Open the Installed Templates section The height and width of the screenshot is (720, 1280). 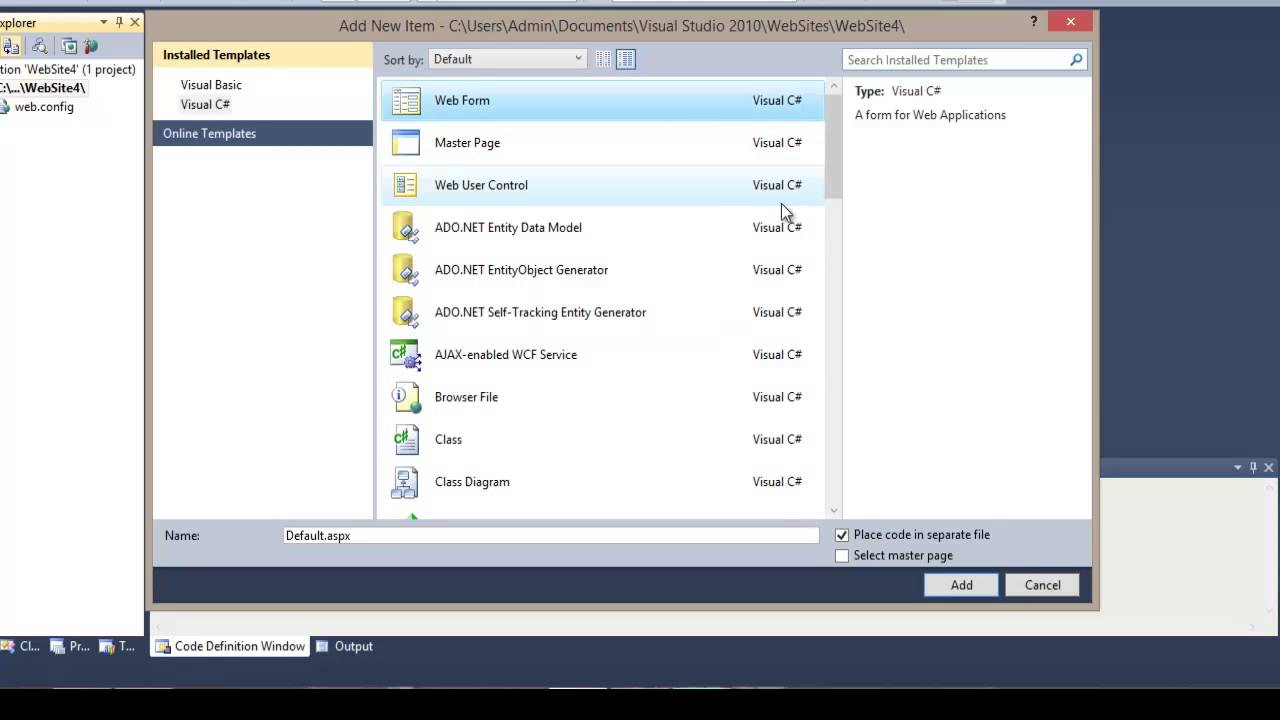pyautogui.click(x=262, y=55)
